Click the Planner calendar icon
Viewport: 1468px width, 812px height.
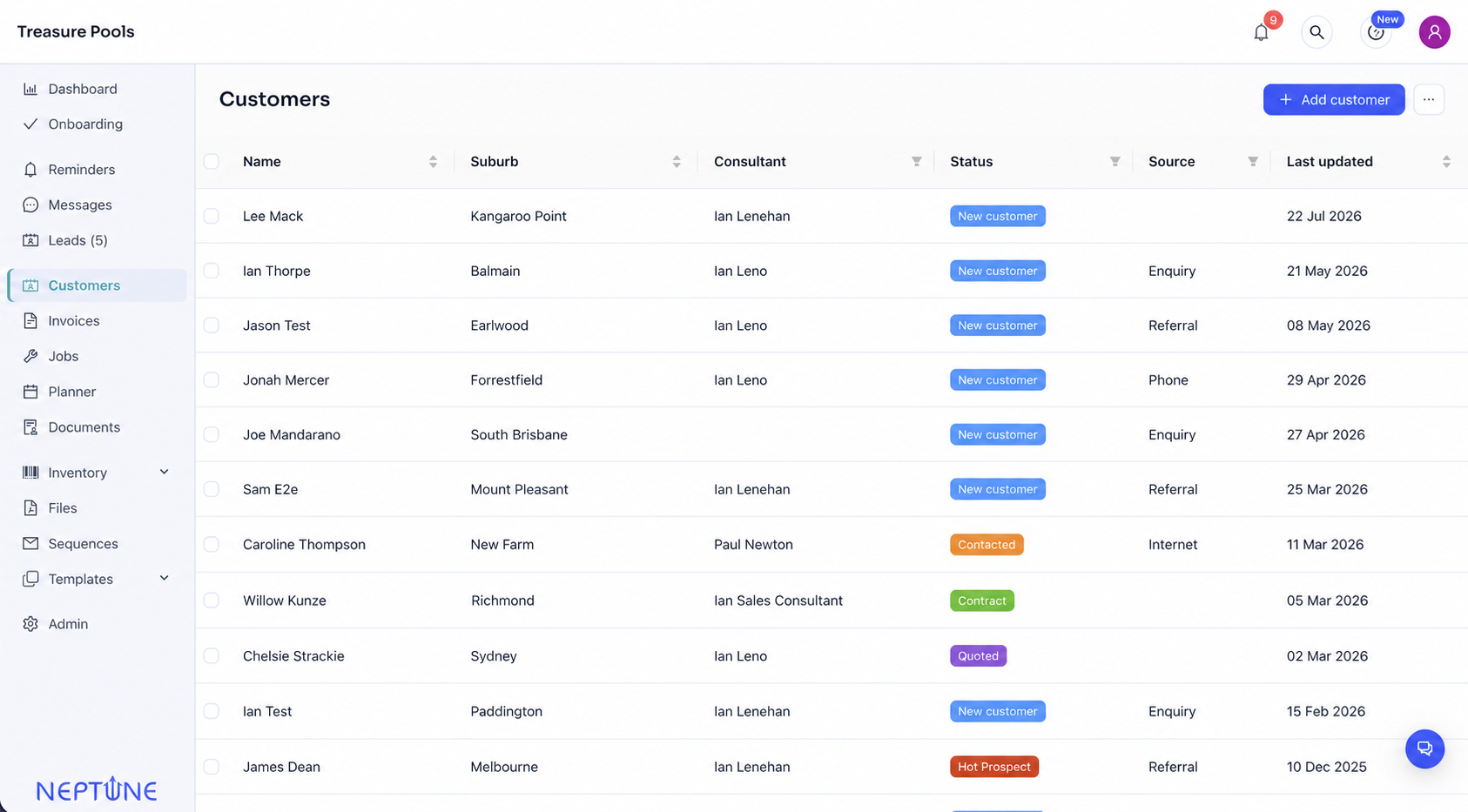(x=30, y=392)
